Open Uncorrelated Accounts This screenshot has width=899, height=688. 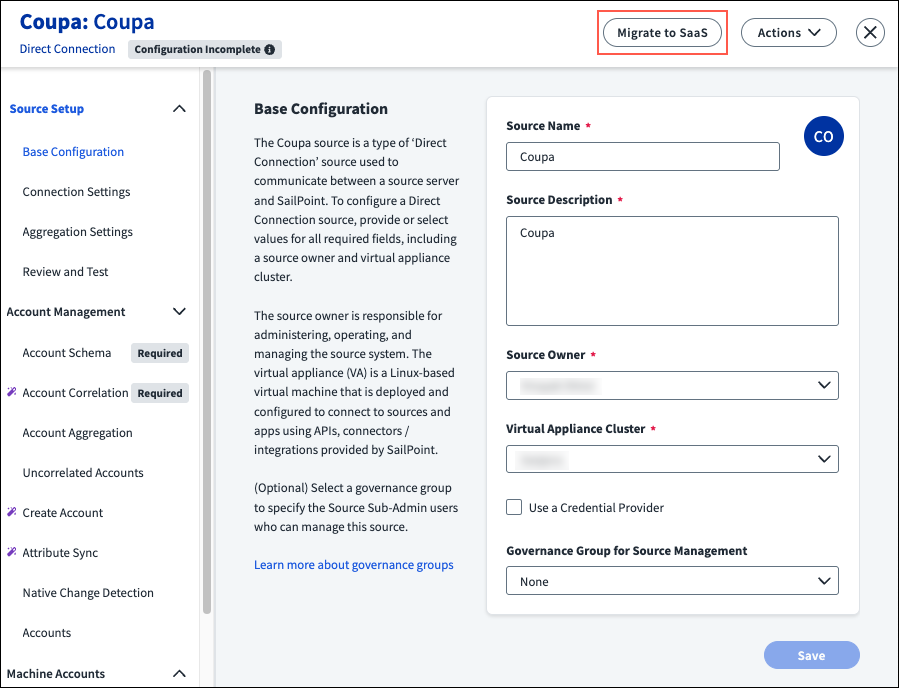click(83, 472)
